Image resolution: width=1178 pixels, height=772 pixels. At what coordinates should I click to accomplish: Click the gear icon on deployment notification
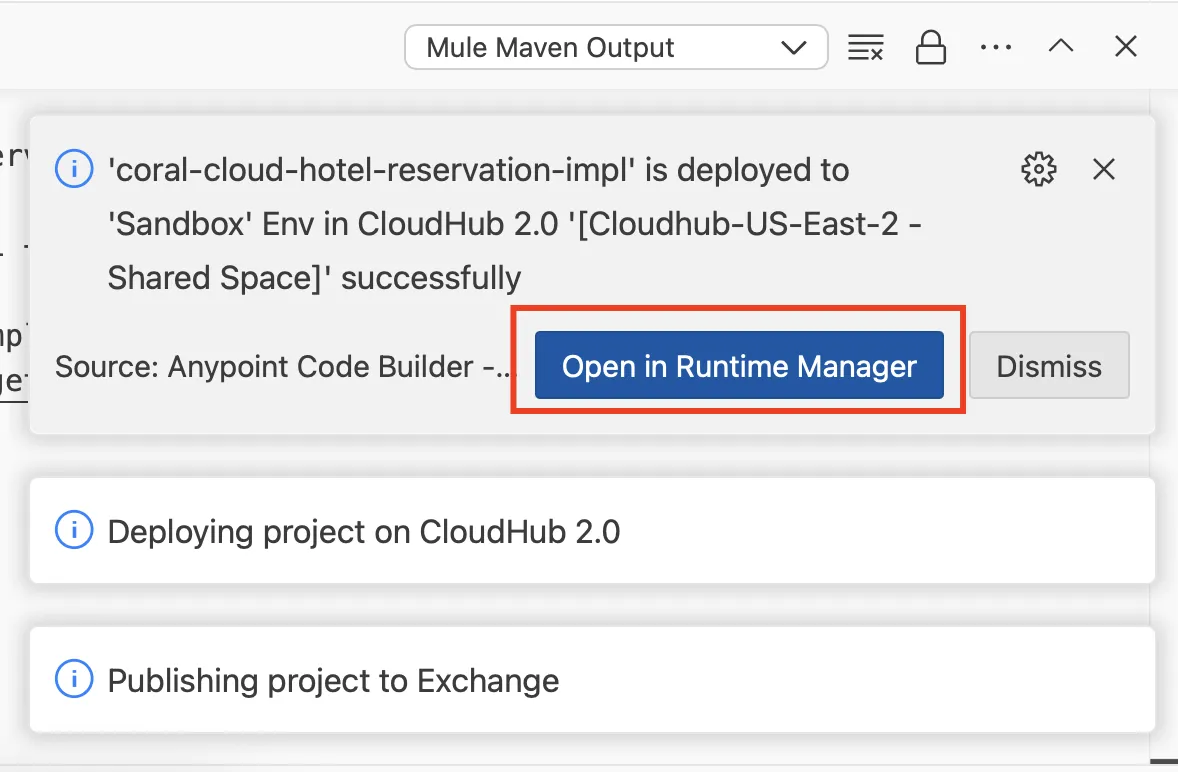tap(1039, 170)
